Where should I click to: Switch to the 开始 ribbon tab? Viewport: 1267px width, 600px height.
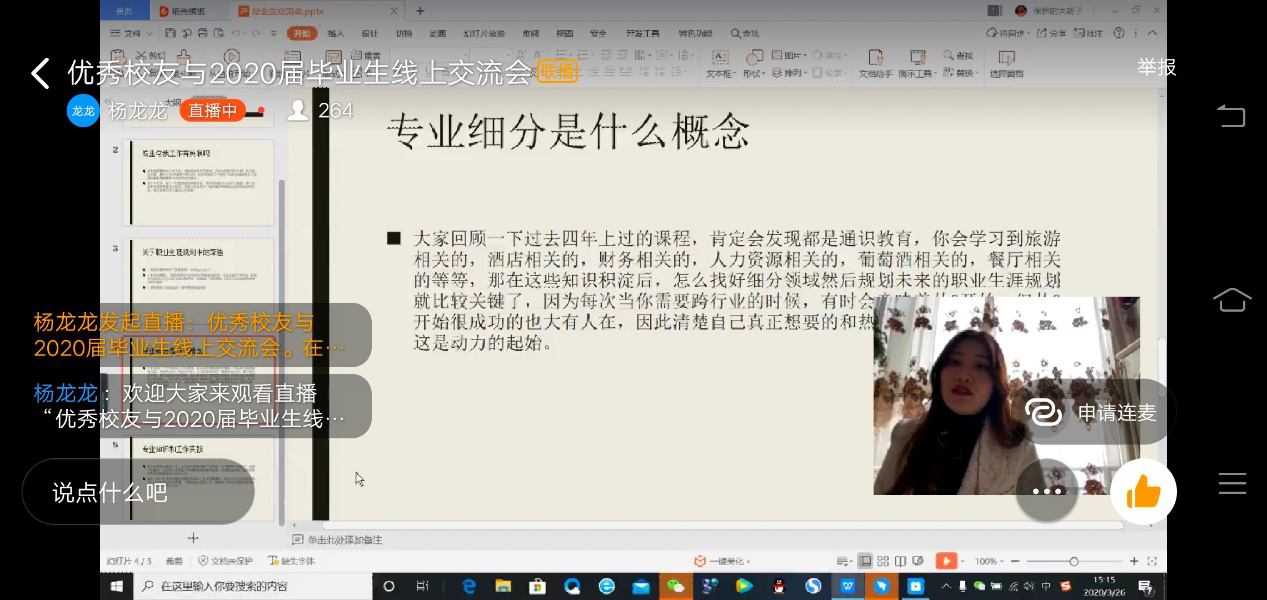point(301,33)
